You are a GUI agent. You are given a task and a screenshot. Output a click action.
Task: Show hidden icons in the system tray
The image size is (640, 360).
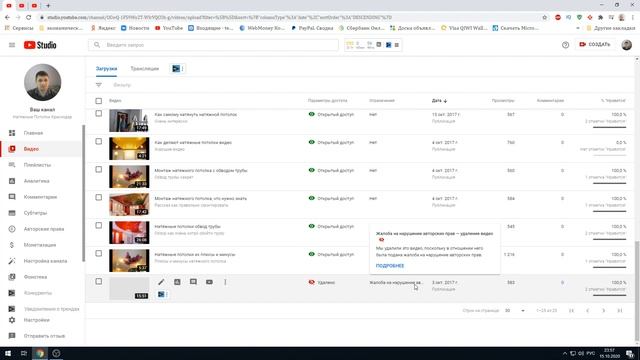pyautogui.click(x=565, y=353)
